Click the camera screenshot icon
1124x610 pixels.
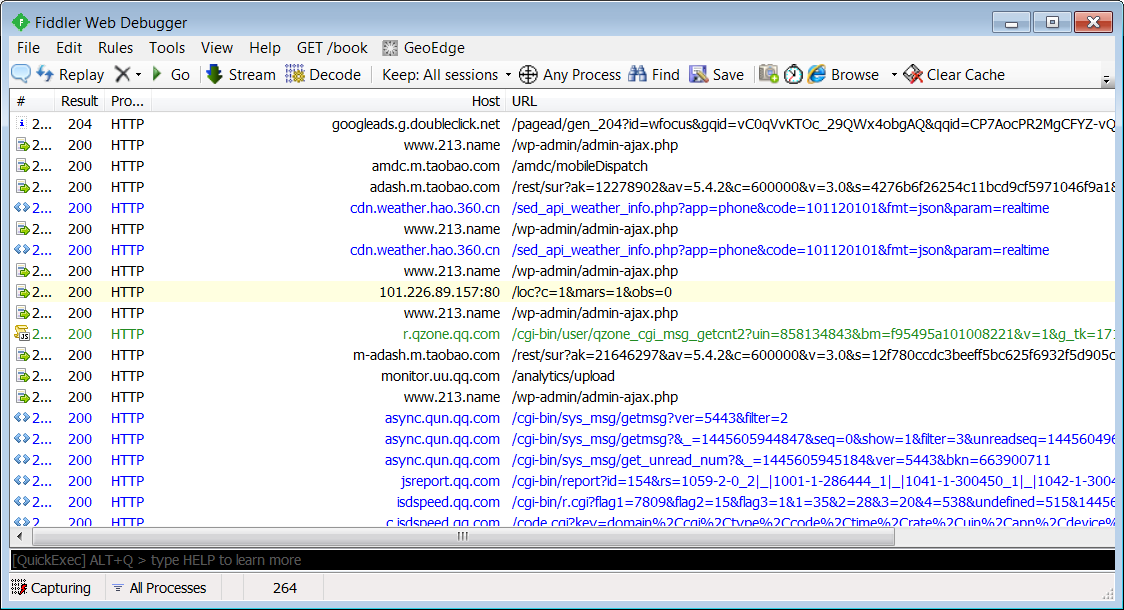pos(768,74)
